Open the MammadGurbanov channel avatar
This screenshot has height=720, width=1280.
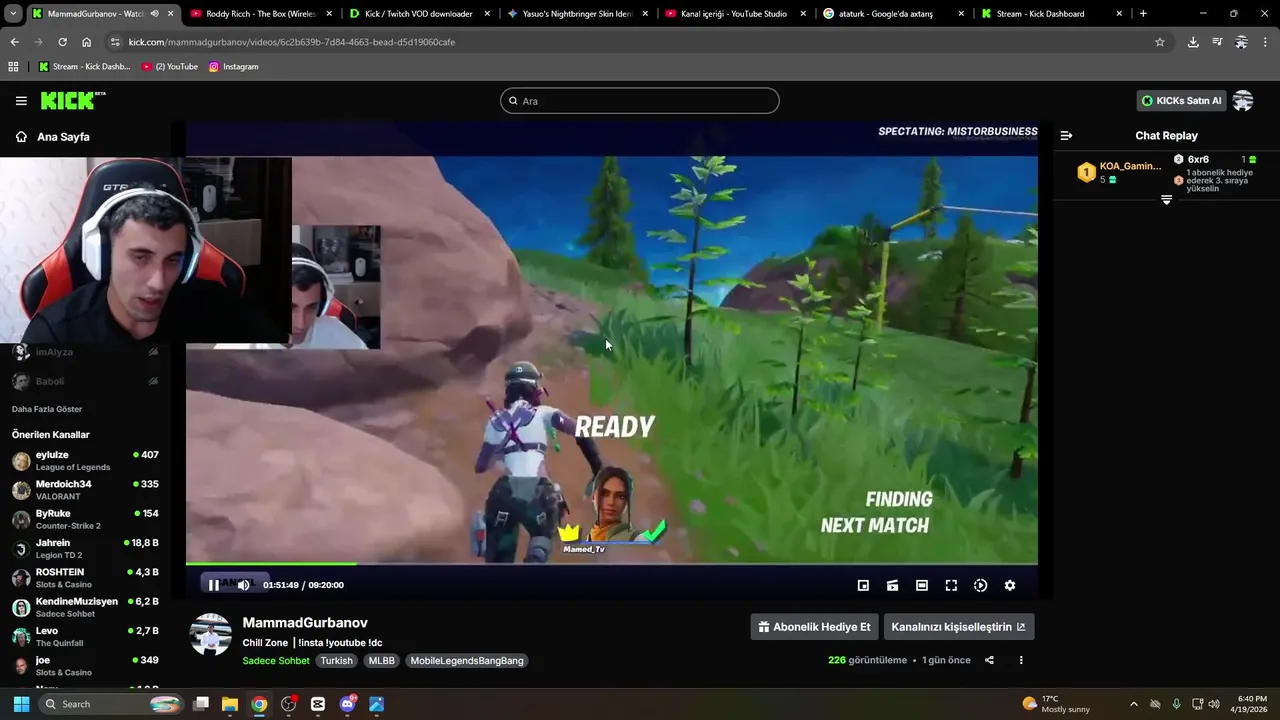click(x=211, y=635)
